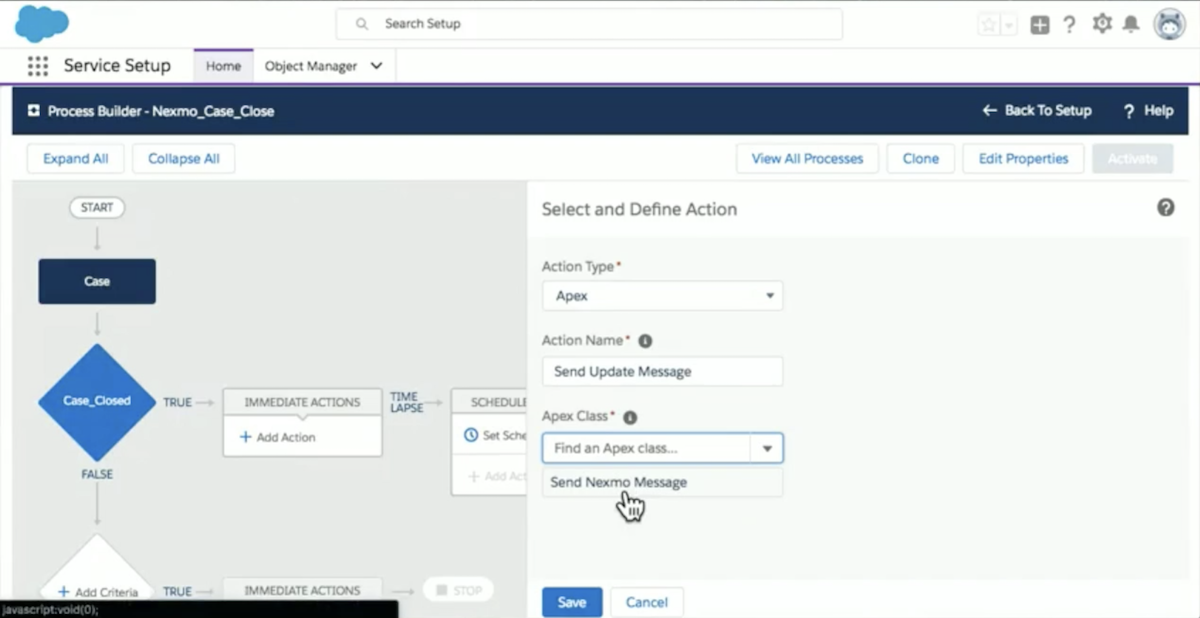
Task: Select the Case object node
Action: 97,281
